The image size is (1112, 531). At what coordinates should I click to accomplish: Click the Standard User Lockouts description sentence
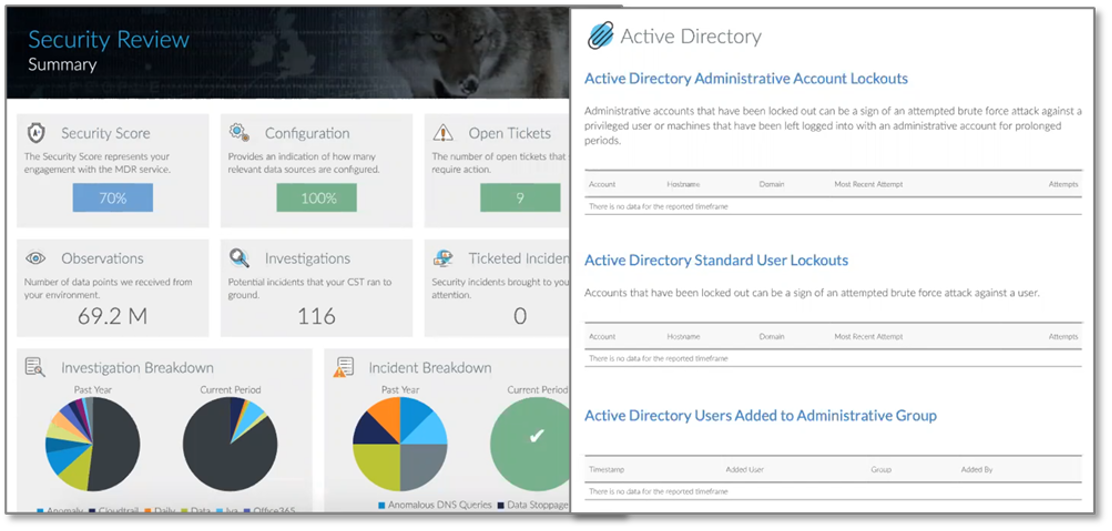point(812,294)
